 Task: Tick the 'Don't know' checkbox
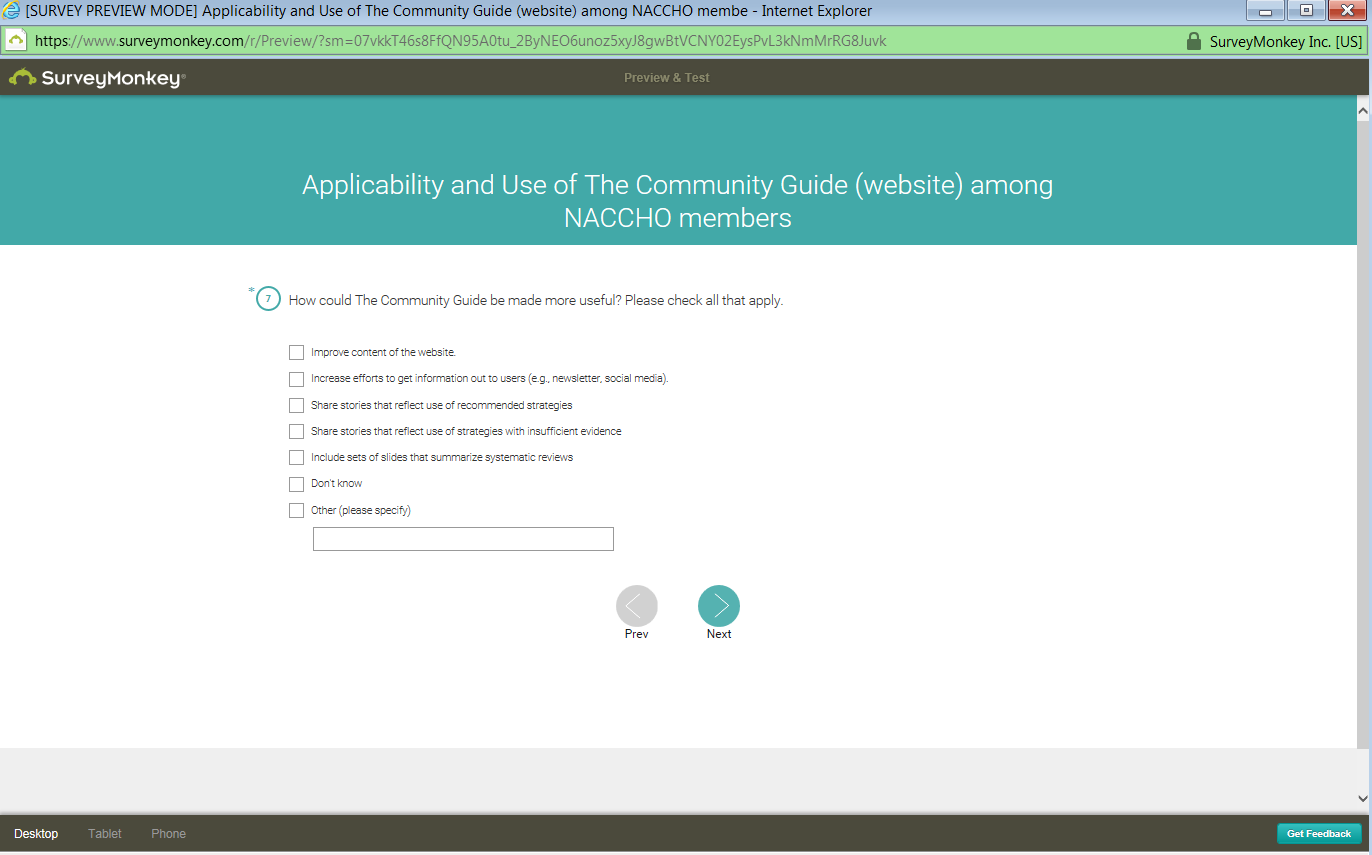tap(296, 484)
